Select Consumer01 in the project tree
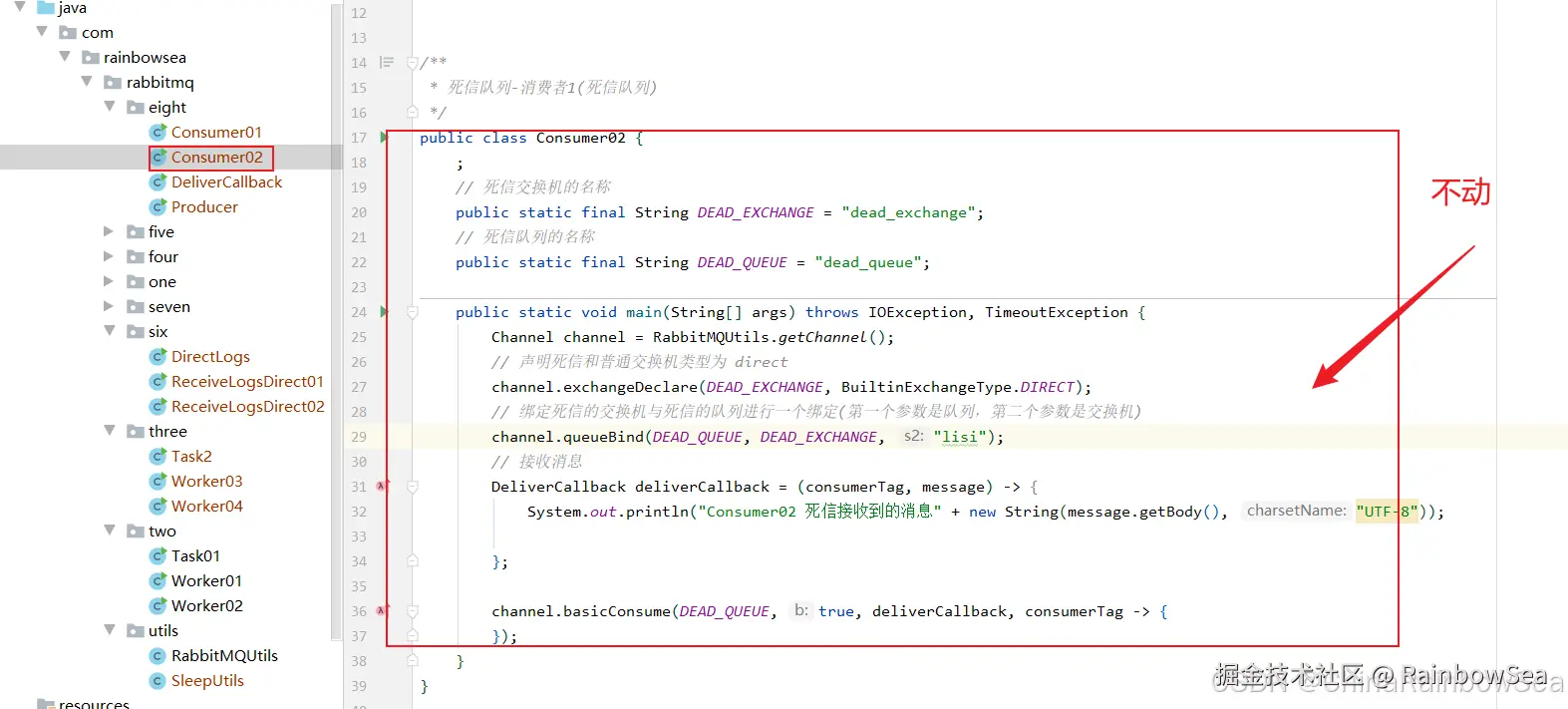 click(x=216, y=132)
